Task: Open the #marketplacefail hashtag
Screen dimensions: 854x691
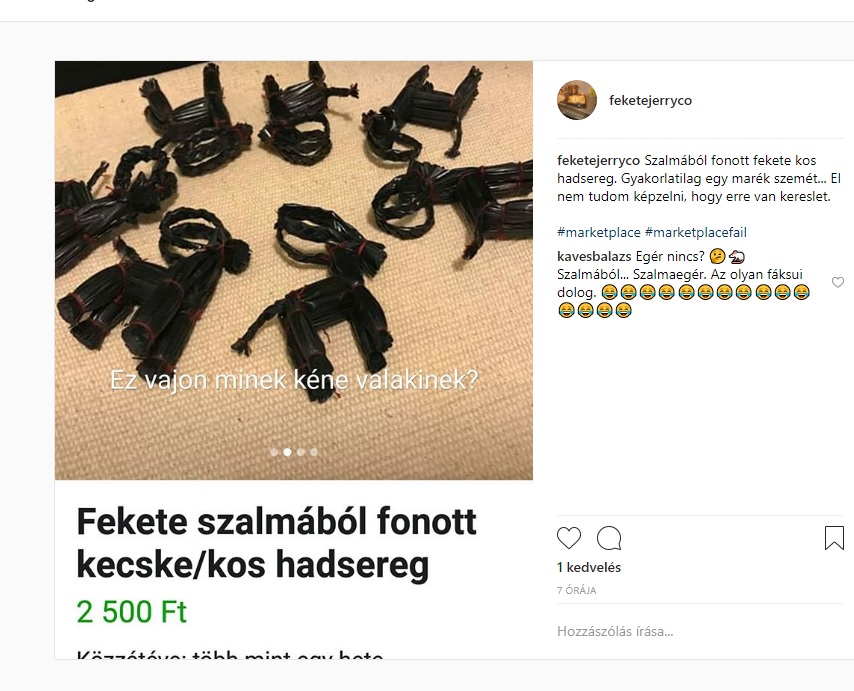Action: tap(696, 233)
